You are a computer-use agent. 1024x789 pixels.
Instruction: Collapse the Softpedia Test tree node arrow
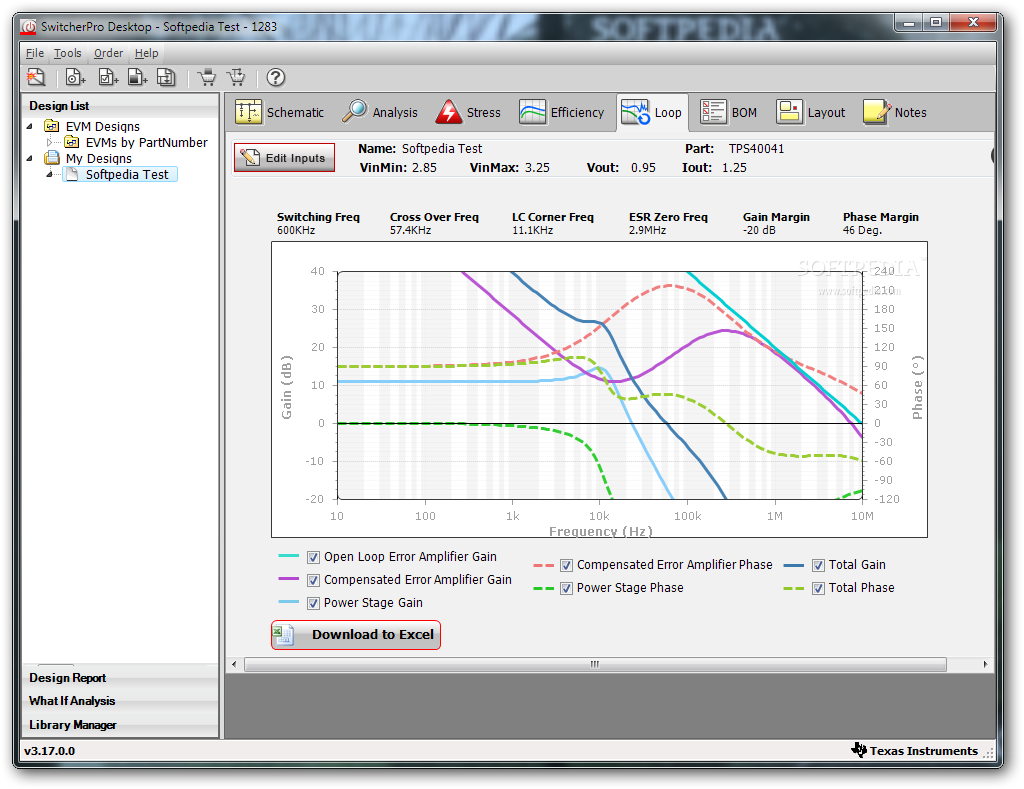pos(50,174)
